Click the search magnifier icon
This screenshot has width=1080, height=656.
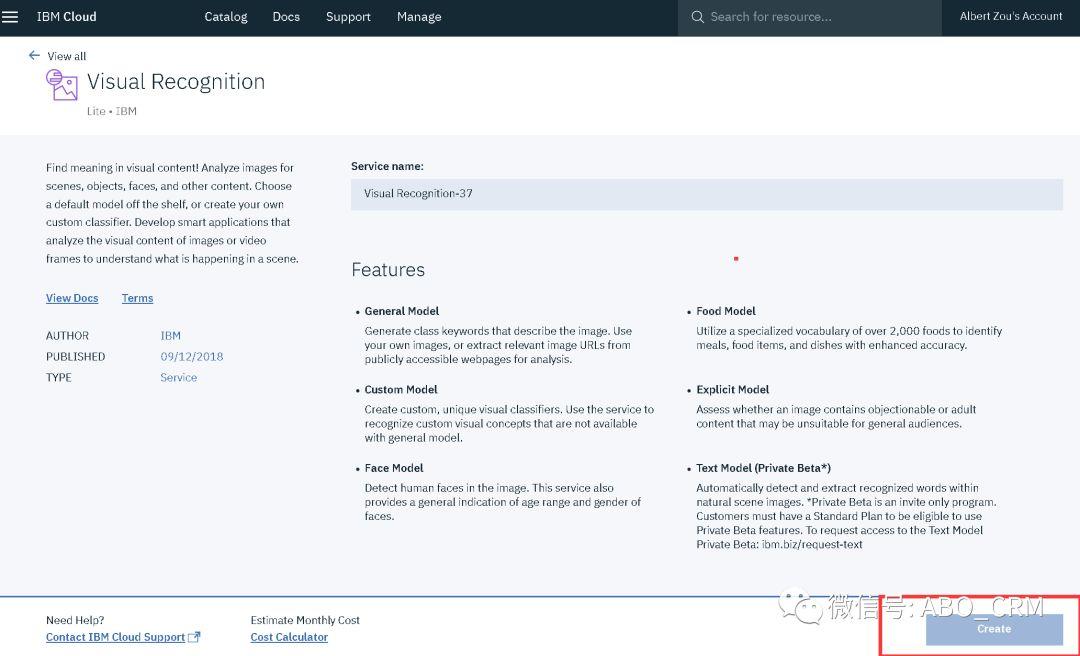(697, 17)
